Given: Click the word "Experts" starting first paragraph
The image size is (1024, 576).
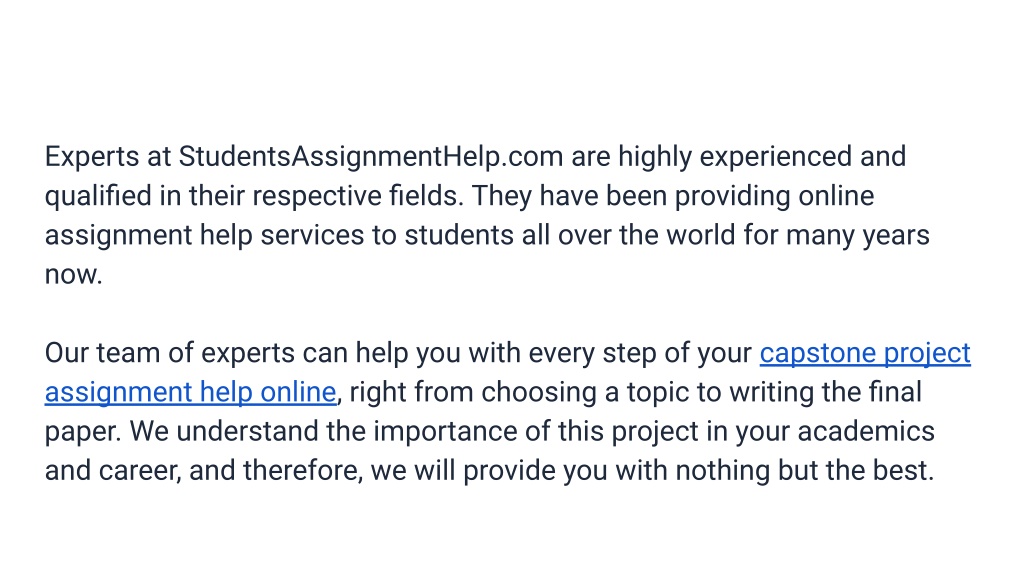Looking at the screenshot, I should [x=92, y=157].
